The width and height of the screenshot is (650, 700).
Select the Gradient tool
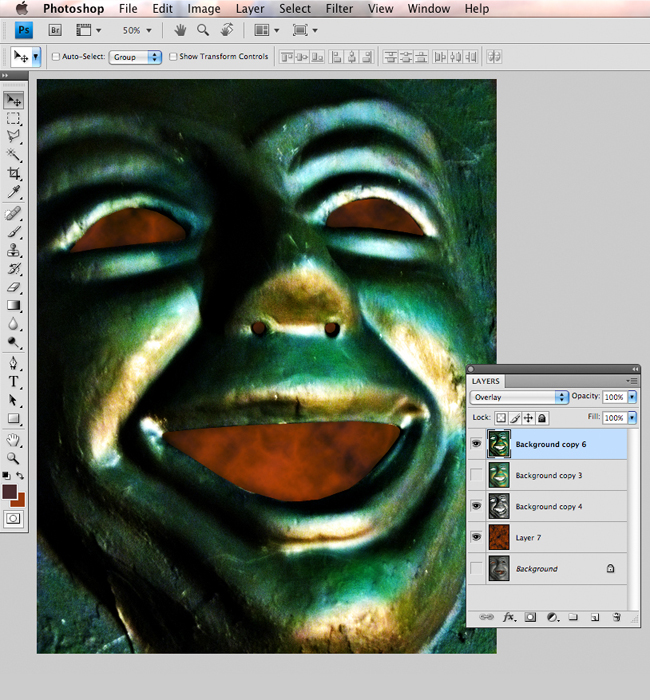[13, 305]
